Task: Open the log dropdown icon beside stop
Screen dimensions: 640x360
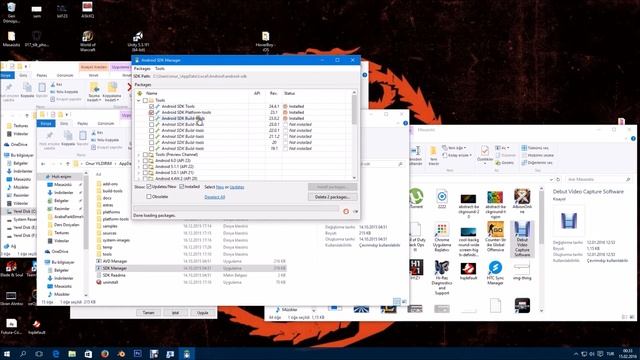Action: pos(356,211)
